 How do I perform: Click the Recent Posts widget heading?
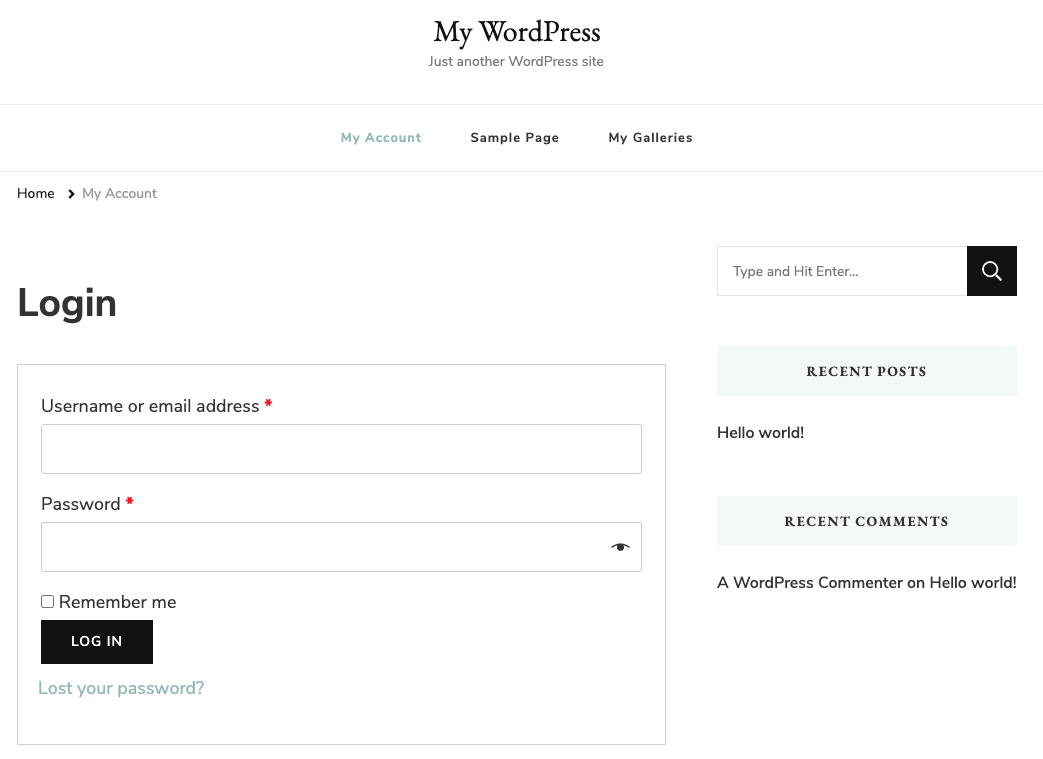click(x=867, y=371)
